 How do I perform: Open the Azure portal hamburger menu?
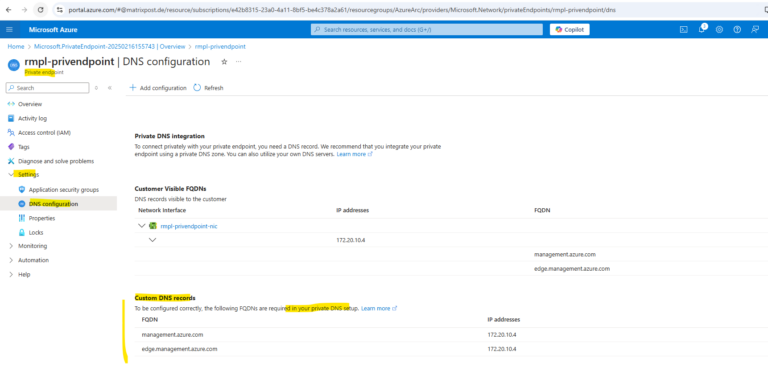click(x=9, y=29)
